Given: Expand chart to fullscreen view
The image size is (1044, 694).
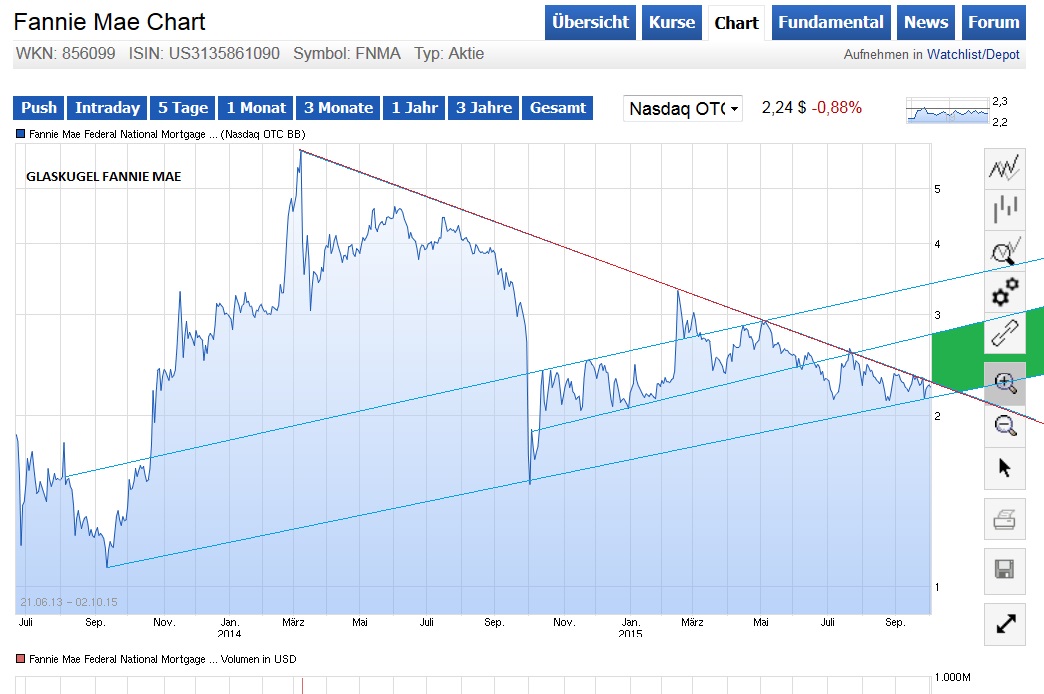Looking at the screenshot, I should point(1004,624).
